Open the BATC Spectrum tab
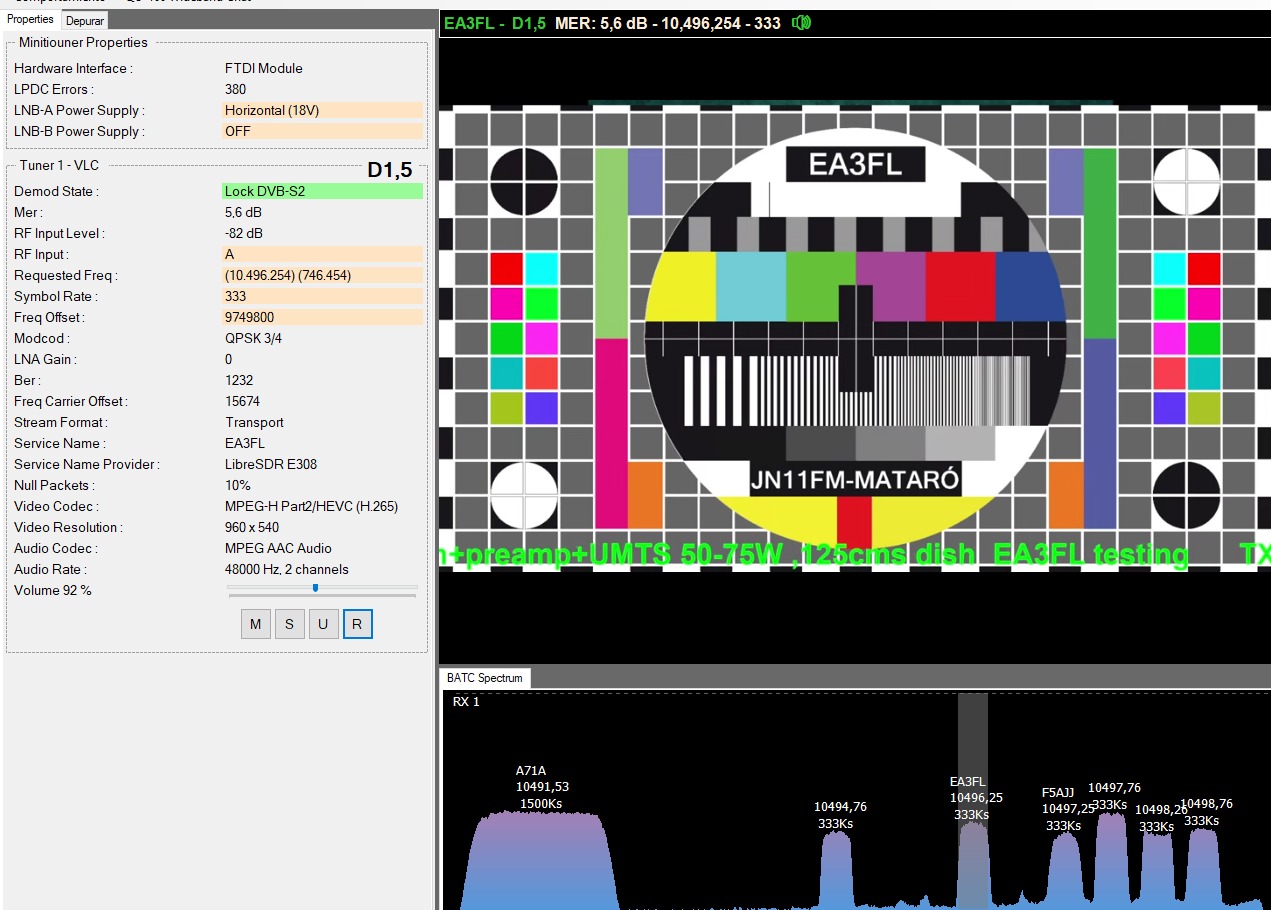 click(485, 678)
